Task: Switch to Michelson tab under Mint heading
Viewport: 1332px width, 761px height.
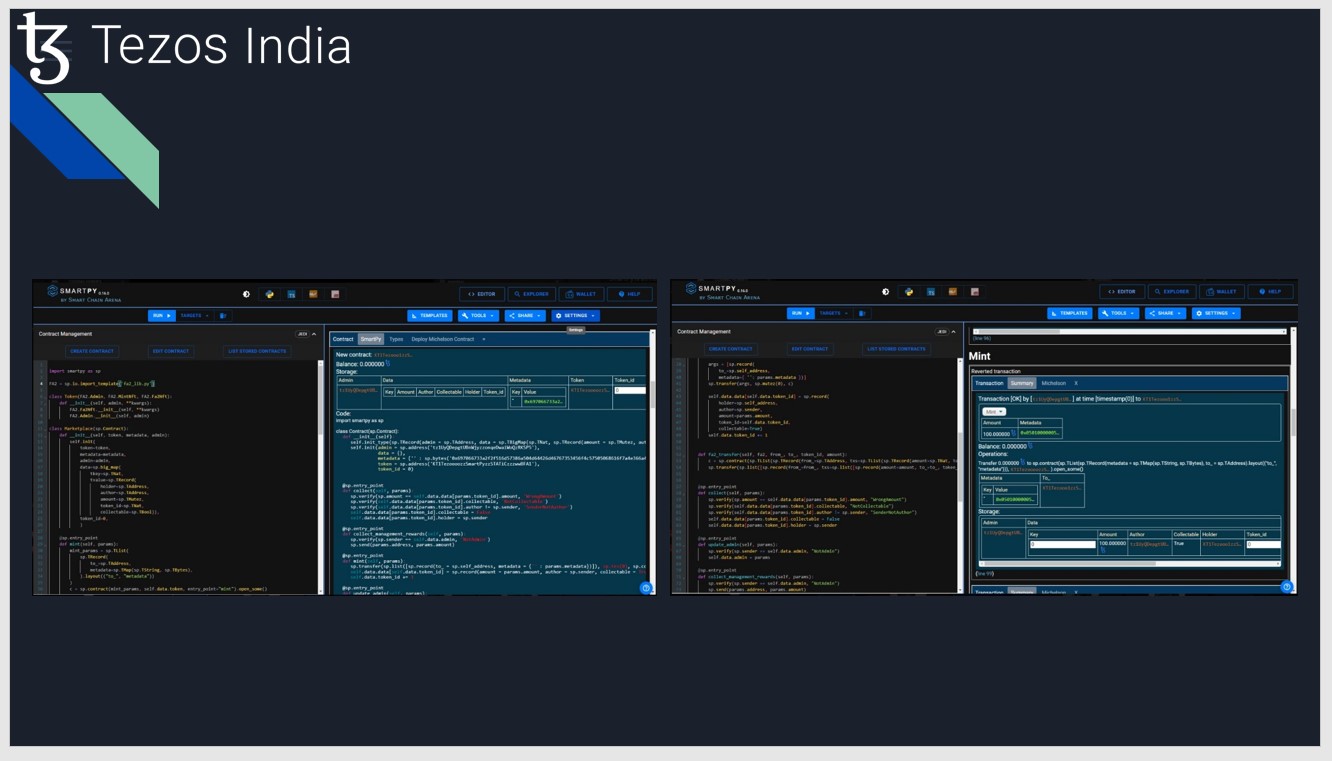Action: pyautogui.click(x=1053, y=383)
